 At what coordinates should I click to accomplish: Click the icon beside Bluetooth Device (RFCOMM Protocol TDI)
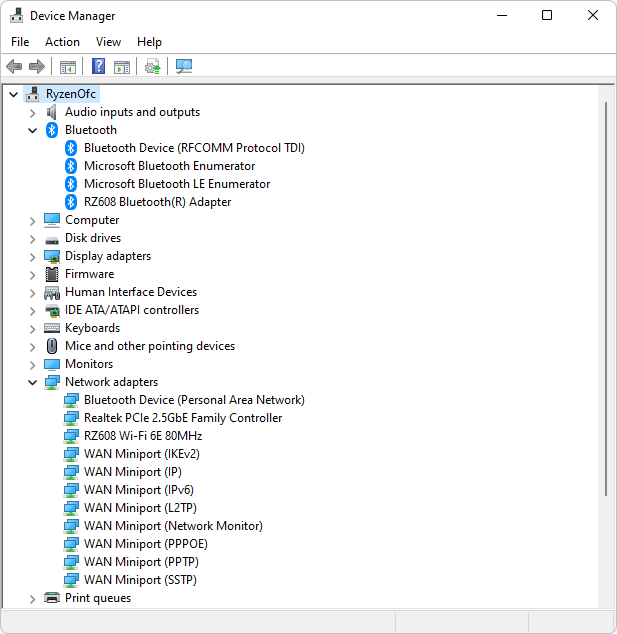(x=71, y=148)
